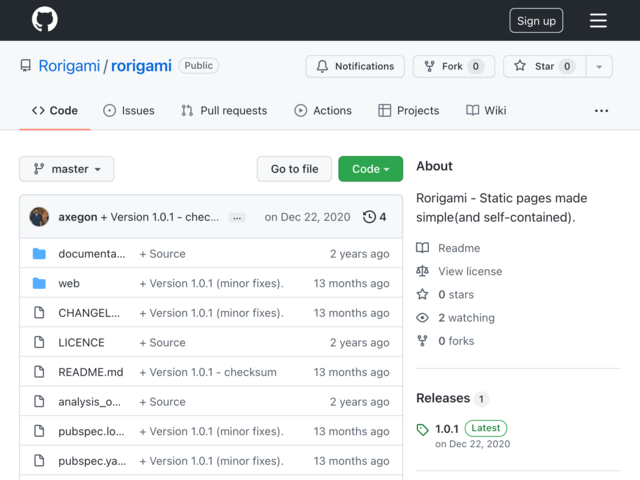Open the pubspec.lo... file
Screen dimensions: 640x480
pos(91,431)
